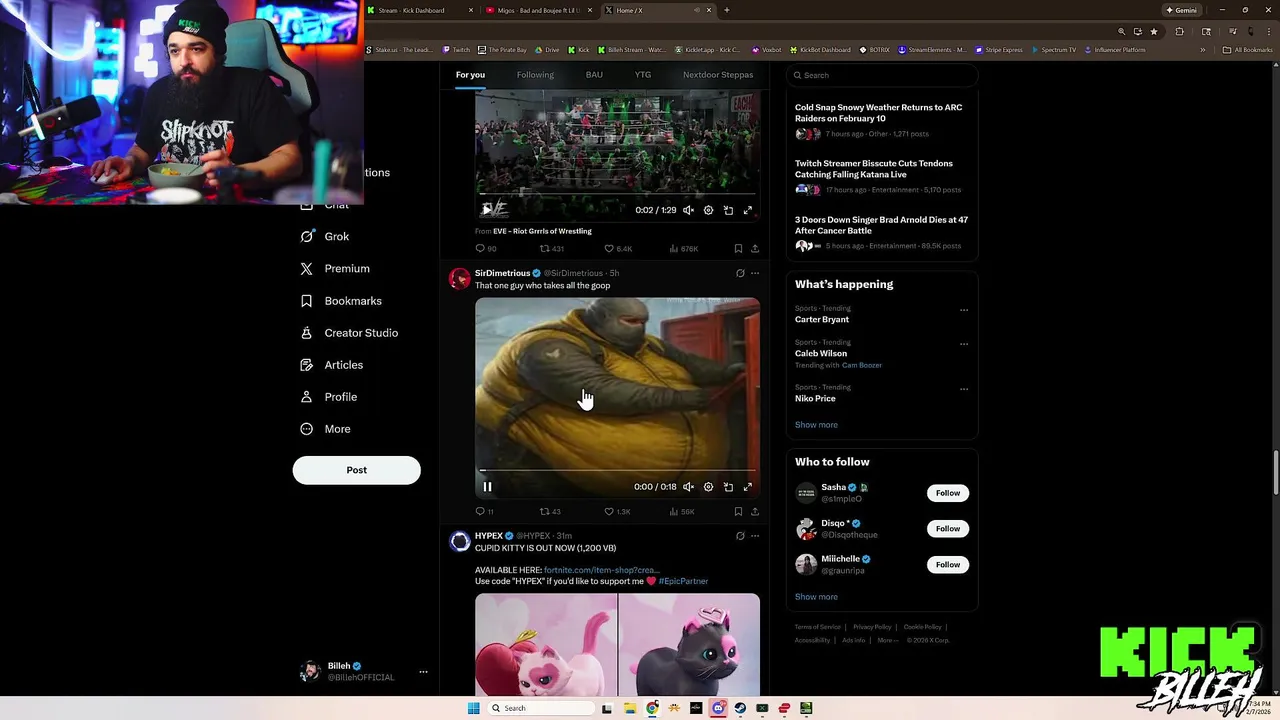Open 3 Doors Down Brad Arnold news story

(x=881, y=232)
